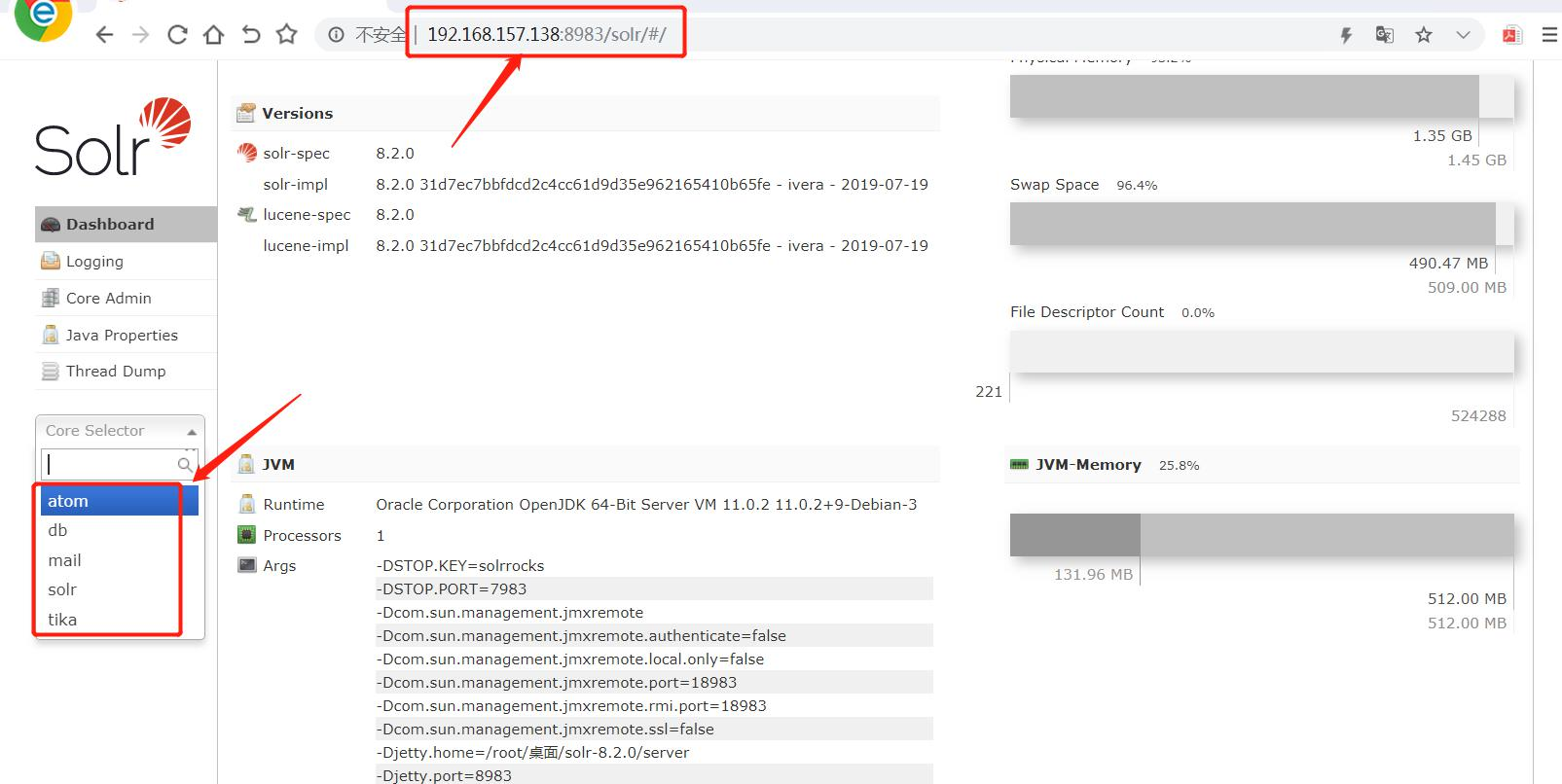Click the 490.47 MB swap value

click(x=1448, y=263)
